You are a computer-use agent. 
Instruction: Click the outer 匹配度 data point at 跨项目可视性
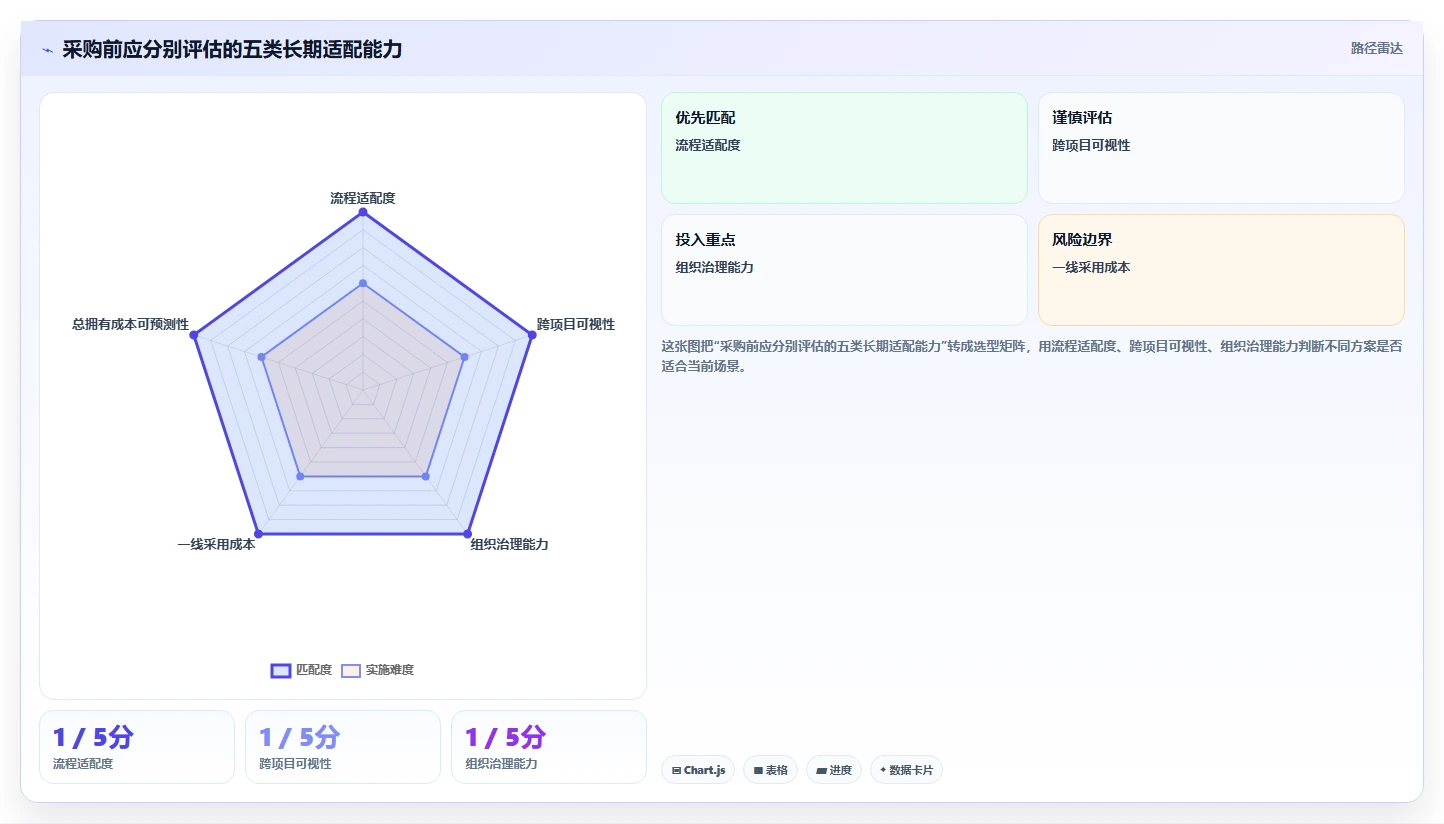(531, 335)
